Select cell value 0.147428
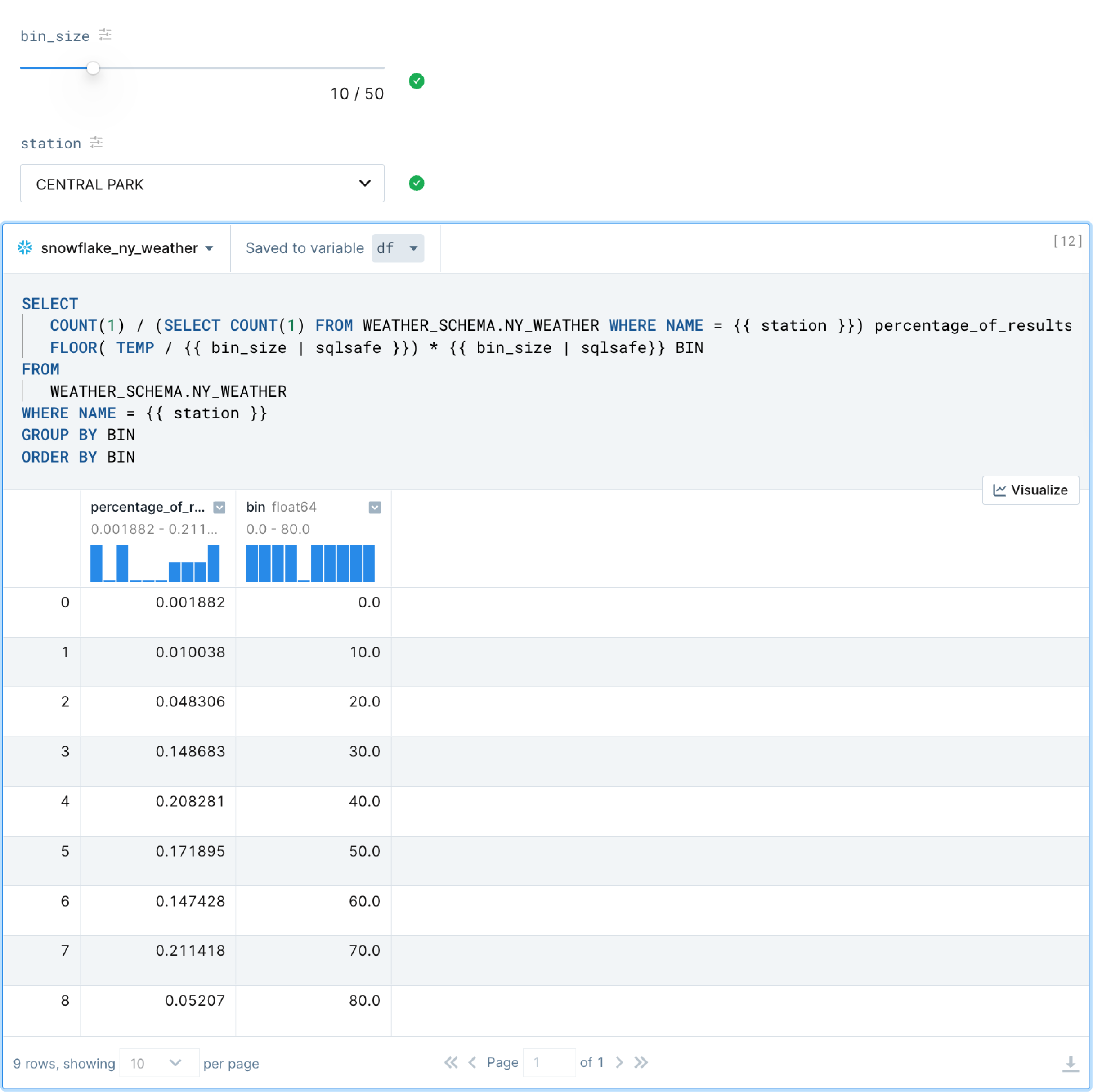The image size is (1093, 1092). pos(190,900)
